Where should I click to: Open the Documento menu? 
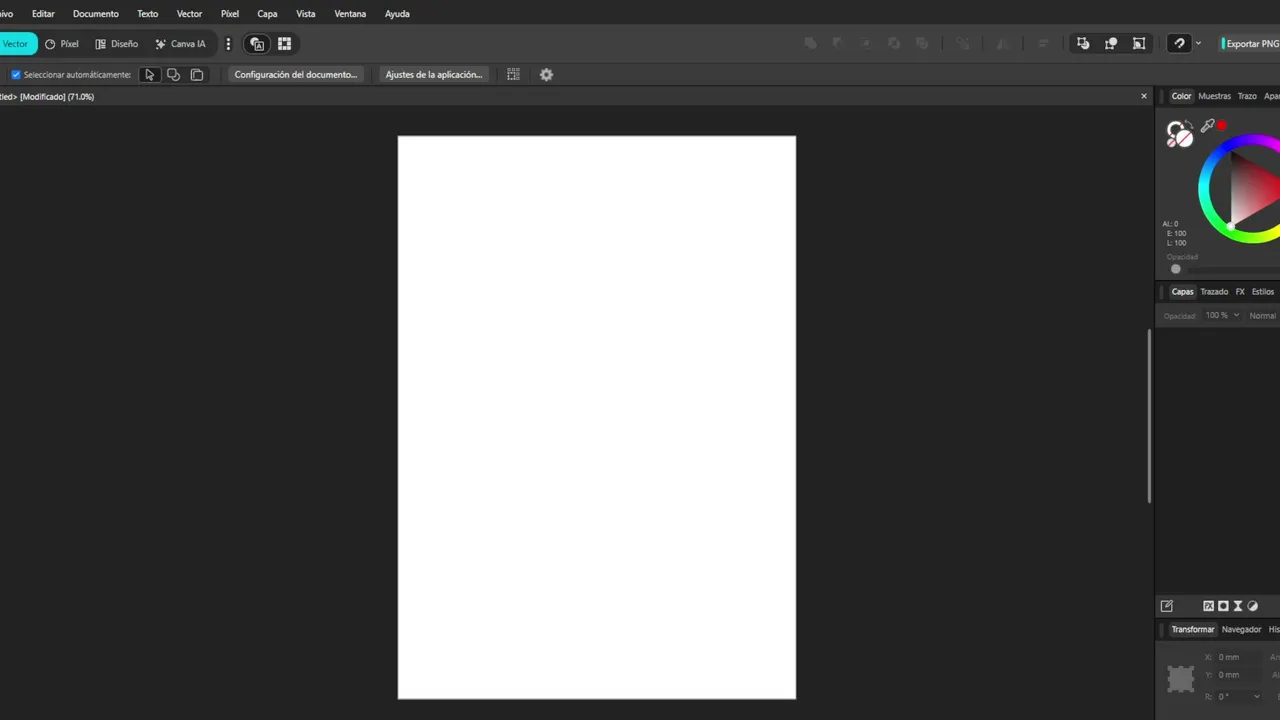click(x=96, y=14)
